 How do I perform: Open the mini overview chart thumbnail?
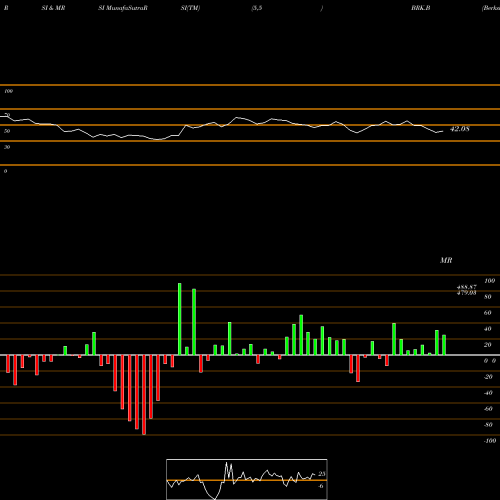click(x=247, y=479)
